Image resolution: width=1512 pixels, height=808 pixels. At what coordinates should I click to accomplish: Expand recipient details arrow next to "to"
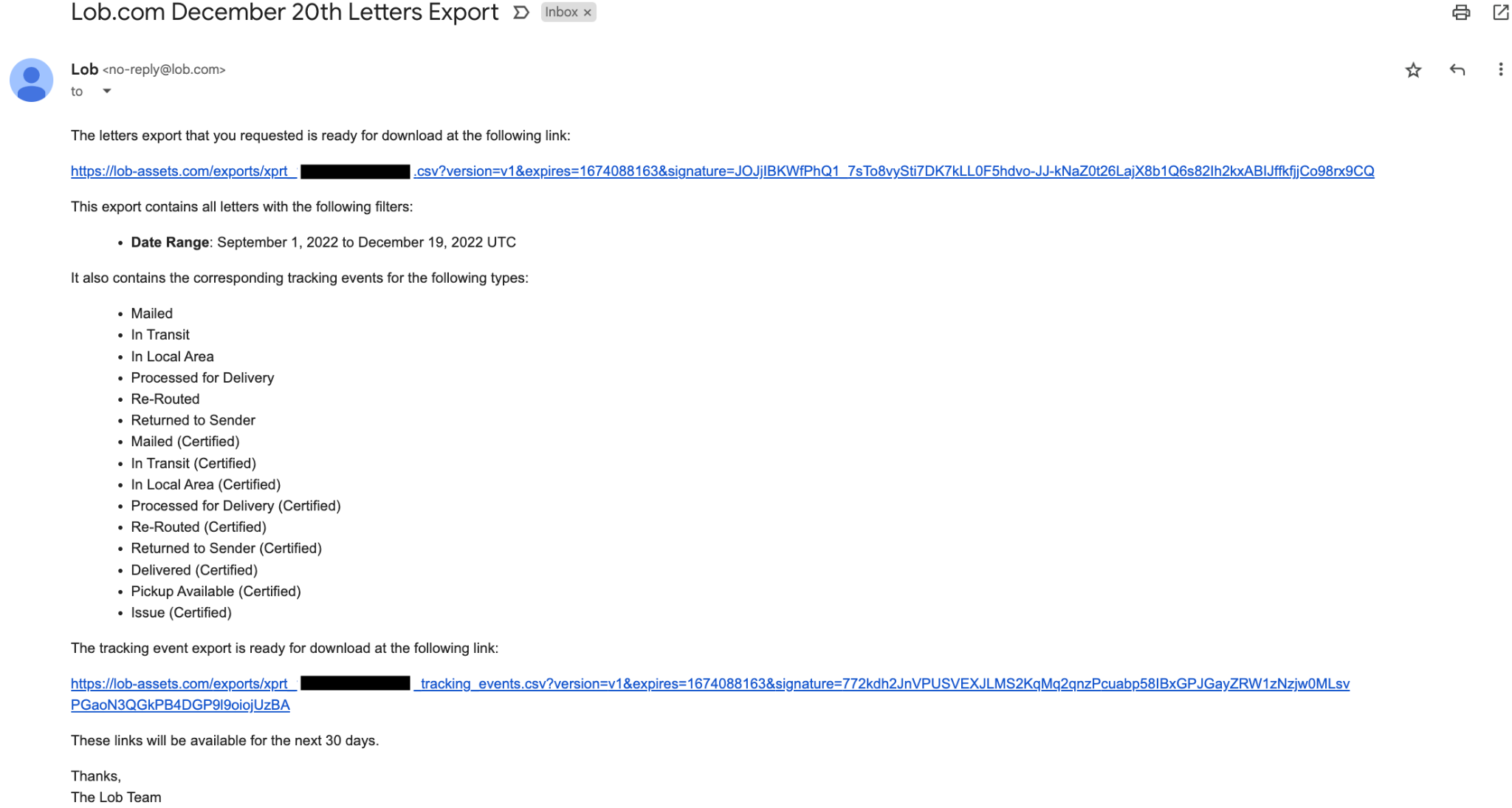pyautogui.click(x=107, y=91)
